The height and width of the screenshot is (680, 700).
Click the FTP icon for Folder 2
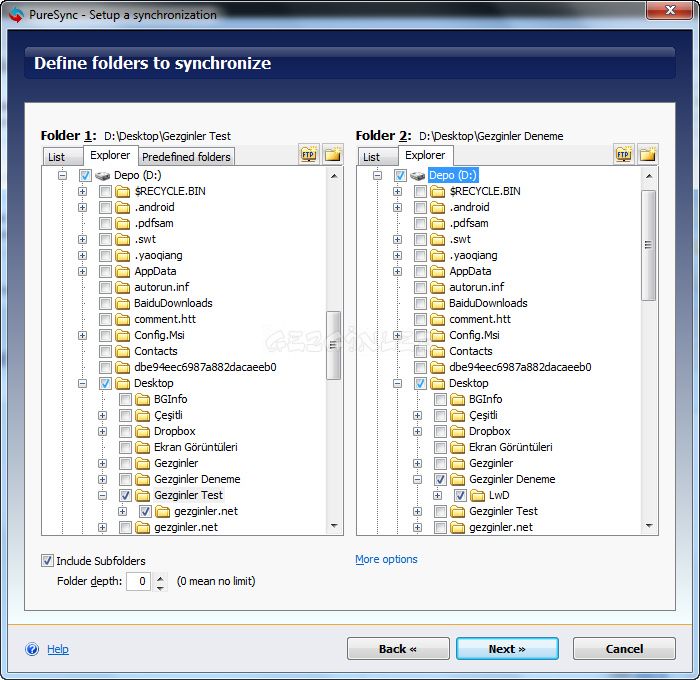click(x=624, y=154)
